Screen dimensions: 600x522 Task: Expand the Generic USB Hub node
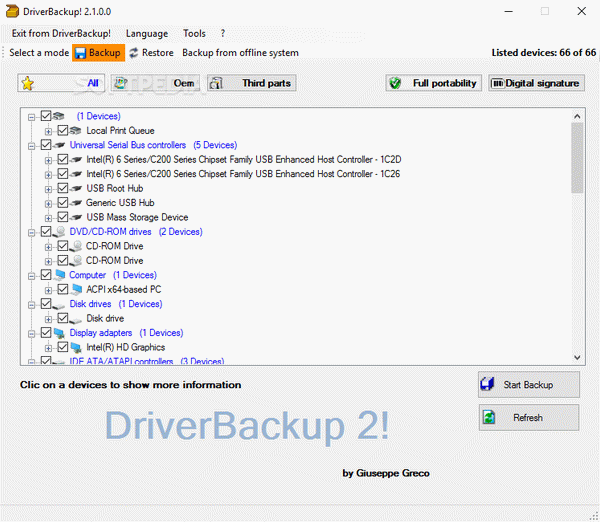pos(48,204)
